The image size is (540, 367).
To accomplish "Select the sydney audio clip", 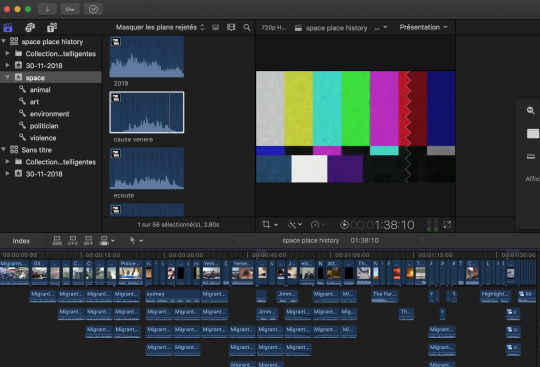I will click(x=173, y=296).
